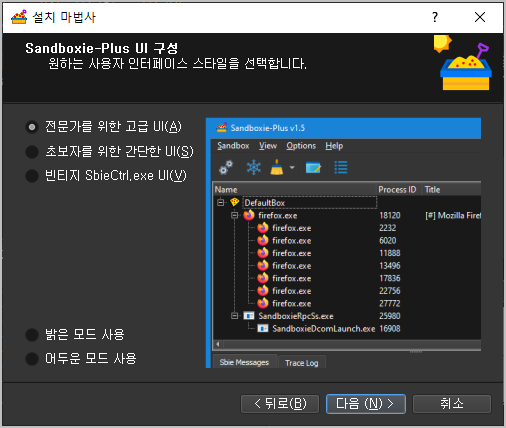
Task: Cancel the wizard with 취소 button
Action: tap(452, 404)
